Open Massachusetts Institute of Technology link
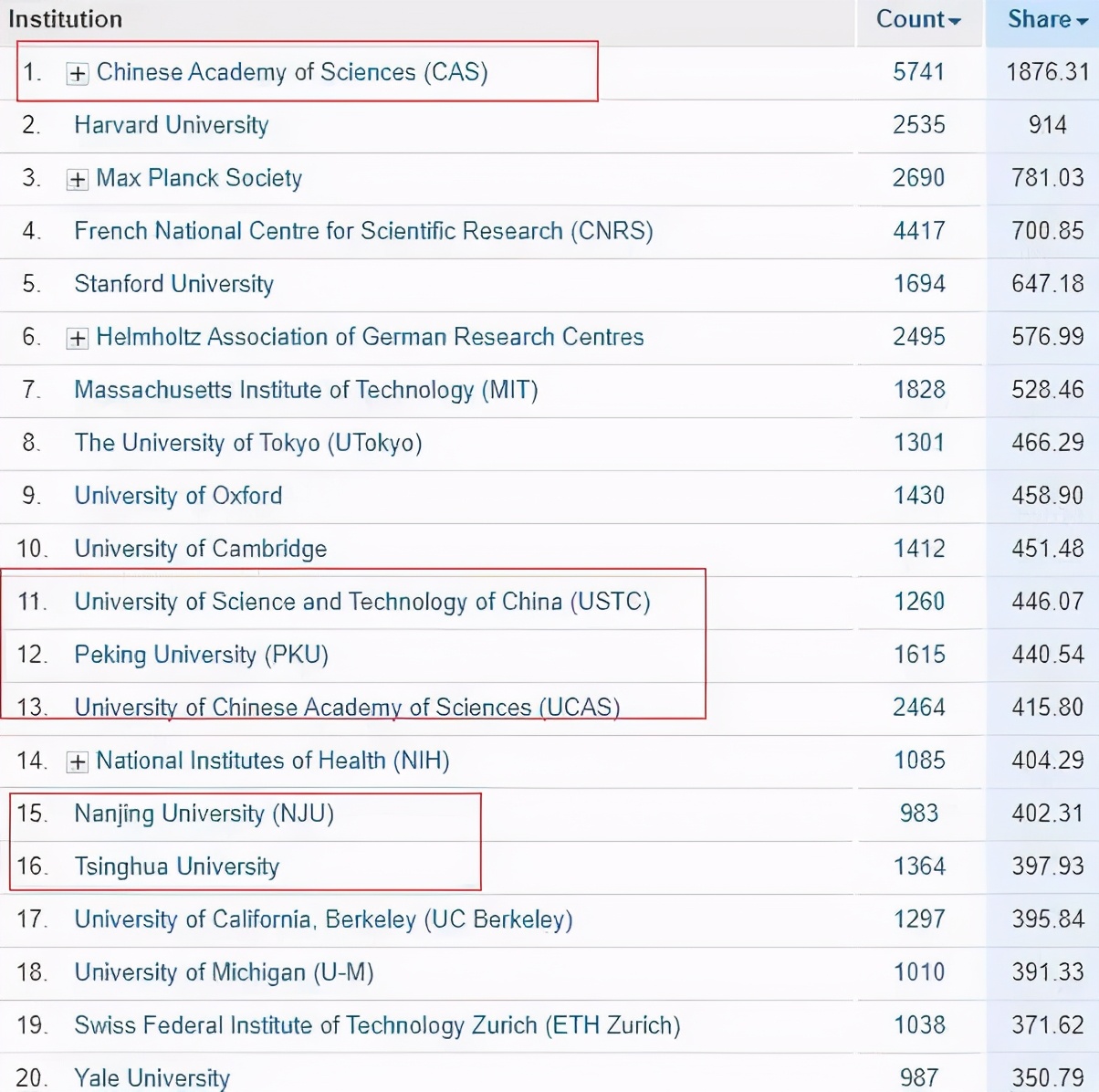1099x1092 pixels. point(306,390)
